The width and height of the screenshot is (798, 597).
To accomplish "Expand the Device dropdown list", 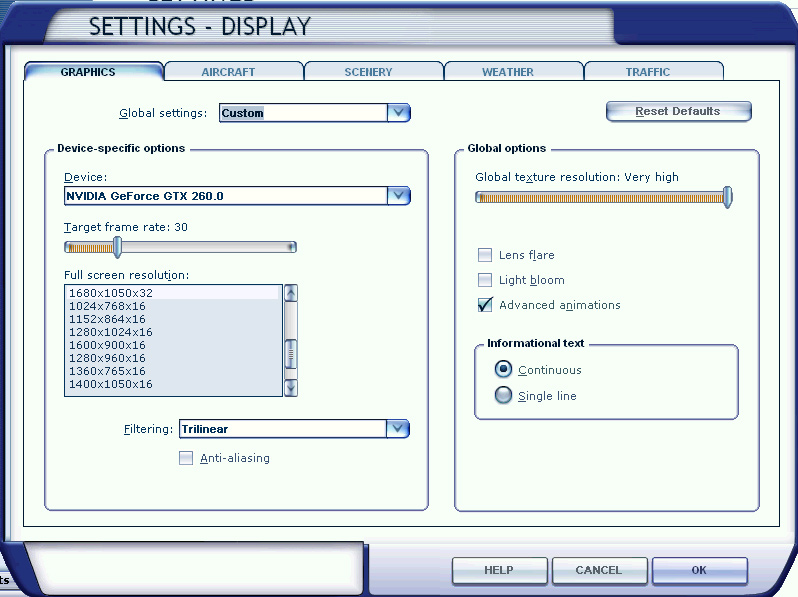I will click(x=399, y=196).
